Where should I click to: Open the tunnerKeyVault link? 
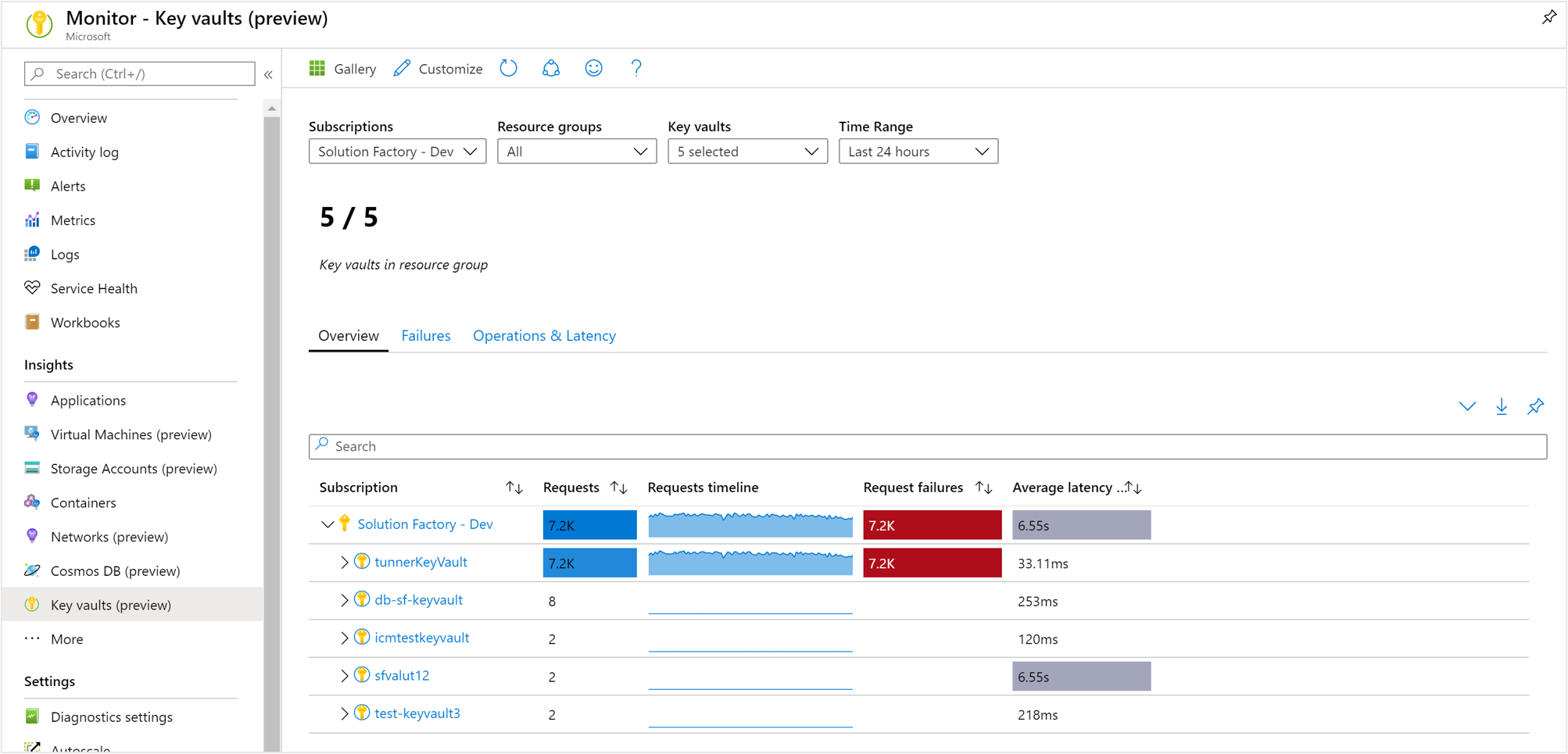pos(421,562)
